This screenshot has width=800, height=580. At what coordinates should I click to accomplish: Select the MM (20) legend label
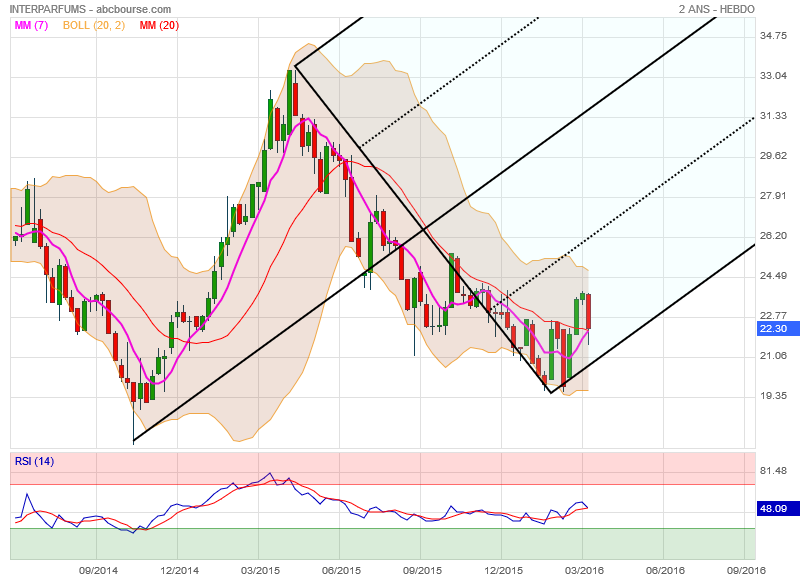coord(159,26)
